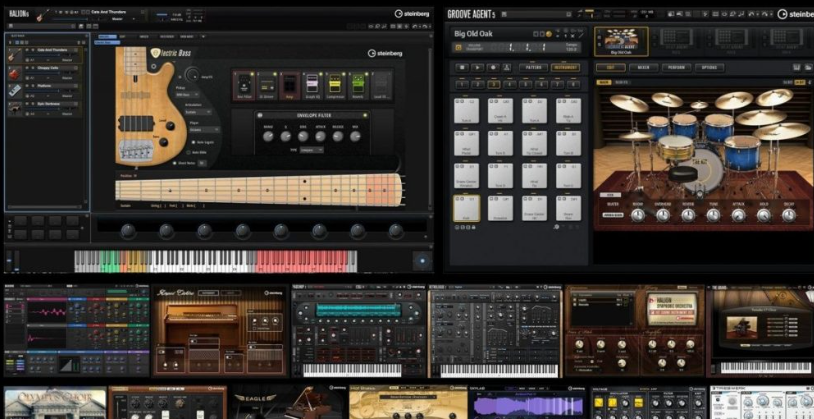Click the Instrument button
Screen dimensions: 814x419
pos(565,67)
